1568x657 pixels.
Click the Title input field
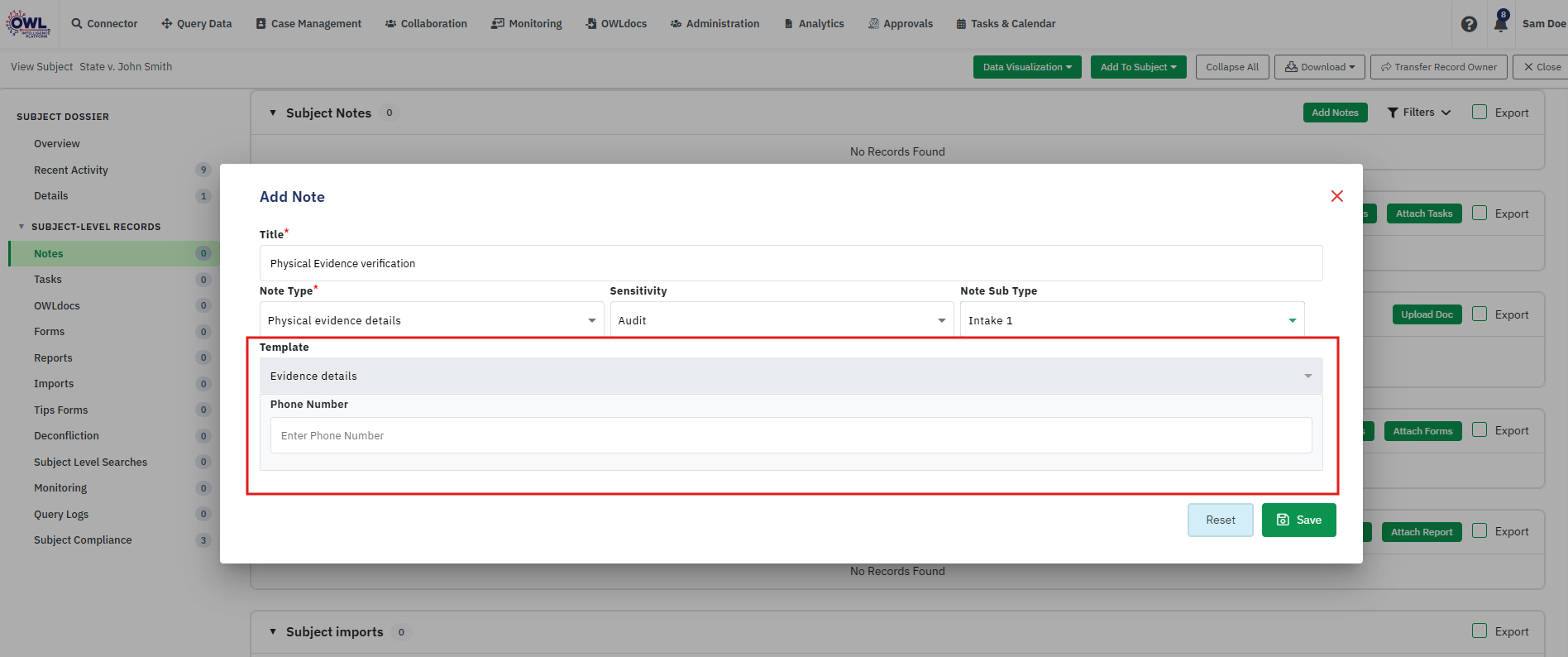(x=791, y=263)
